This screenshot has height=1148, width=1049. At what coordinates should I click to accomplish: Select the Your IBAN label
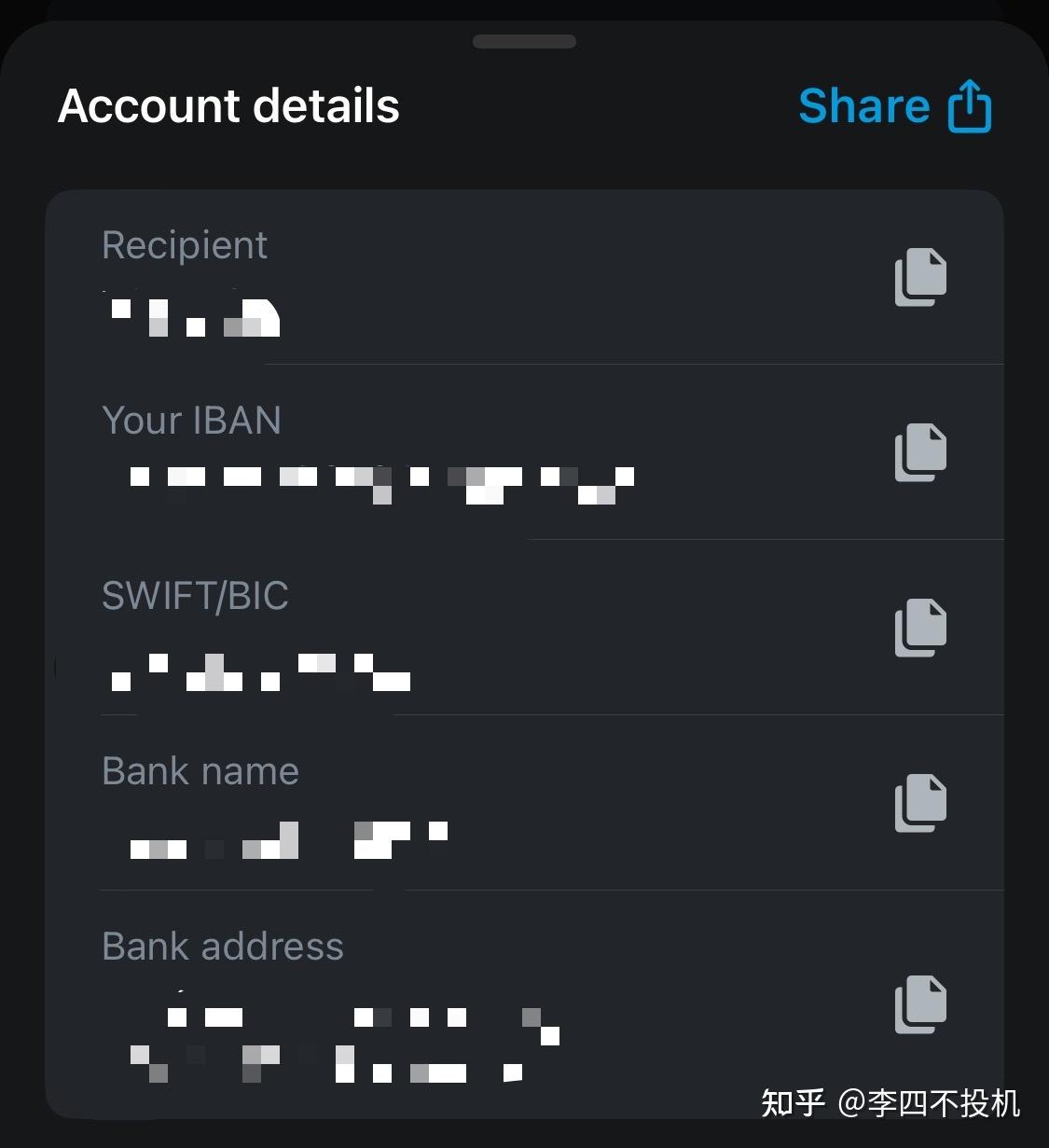click(191, 421)
